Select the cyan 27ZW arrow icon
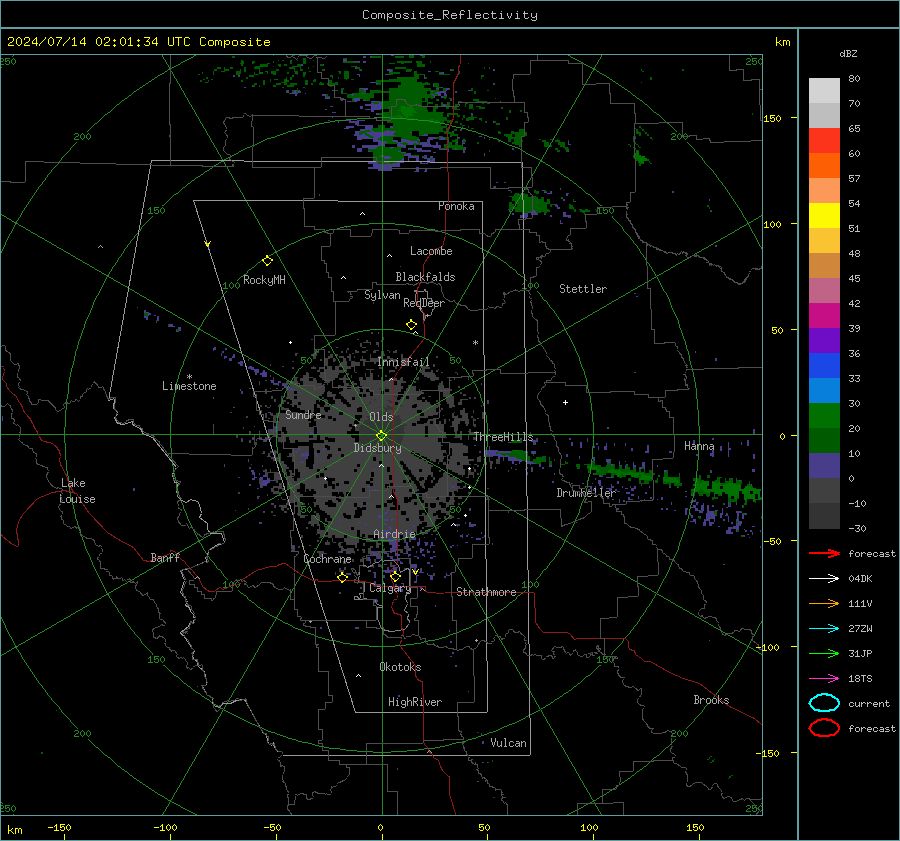 coord(824,629)
